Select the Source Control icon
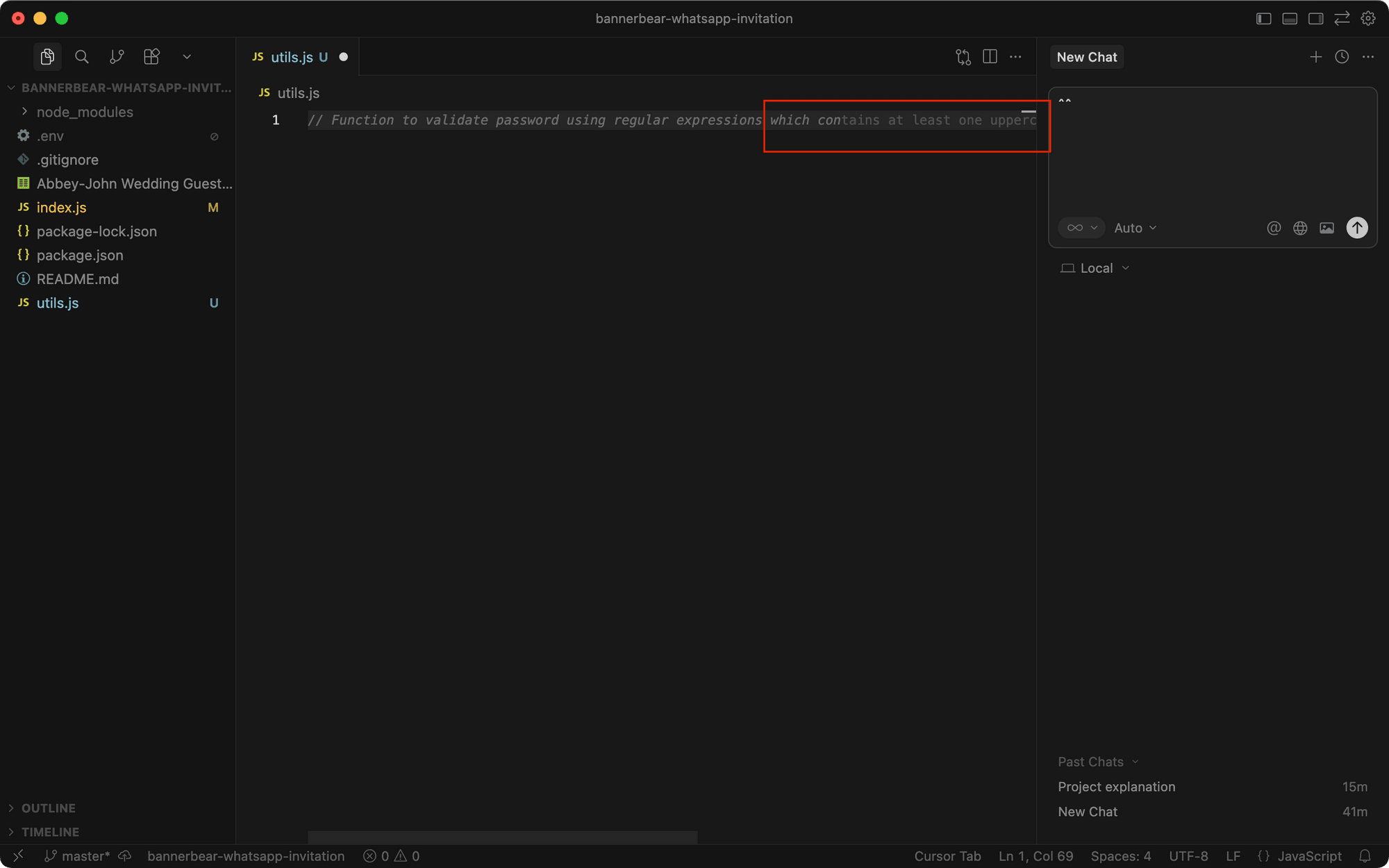Viewport: 1389px width, 868px height. 117,56
